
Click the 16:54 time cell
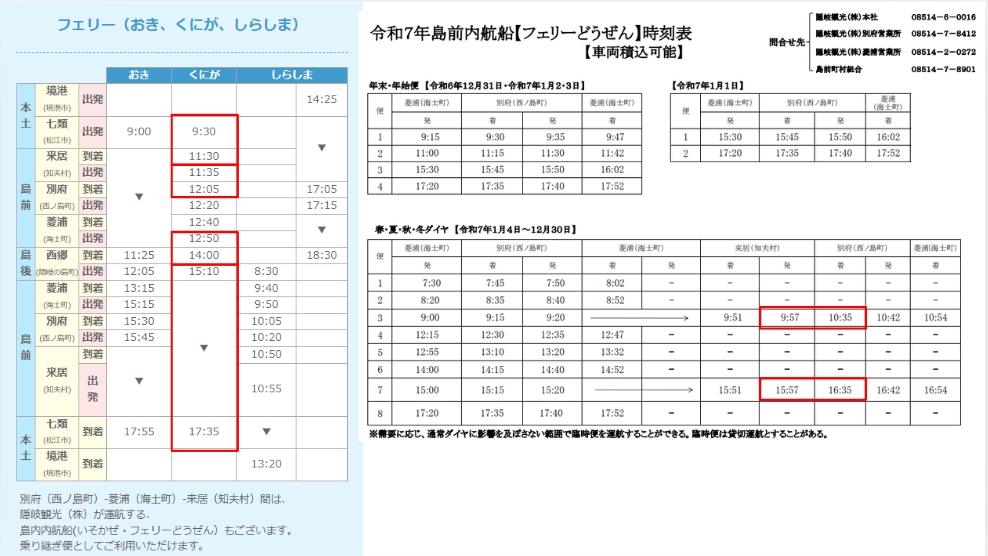pyautogui.click(x=936, y=390)
